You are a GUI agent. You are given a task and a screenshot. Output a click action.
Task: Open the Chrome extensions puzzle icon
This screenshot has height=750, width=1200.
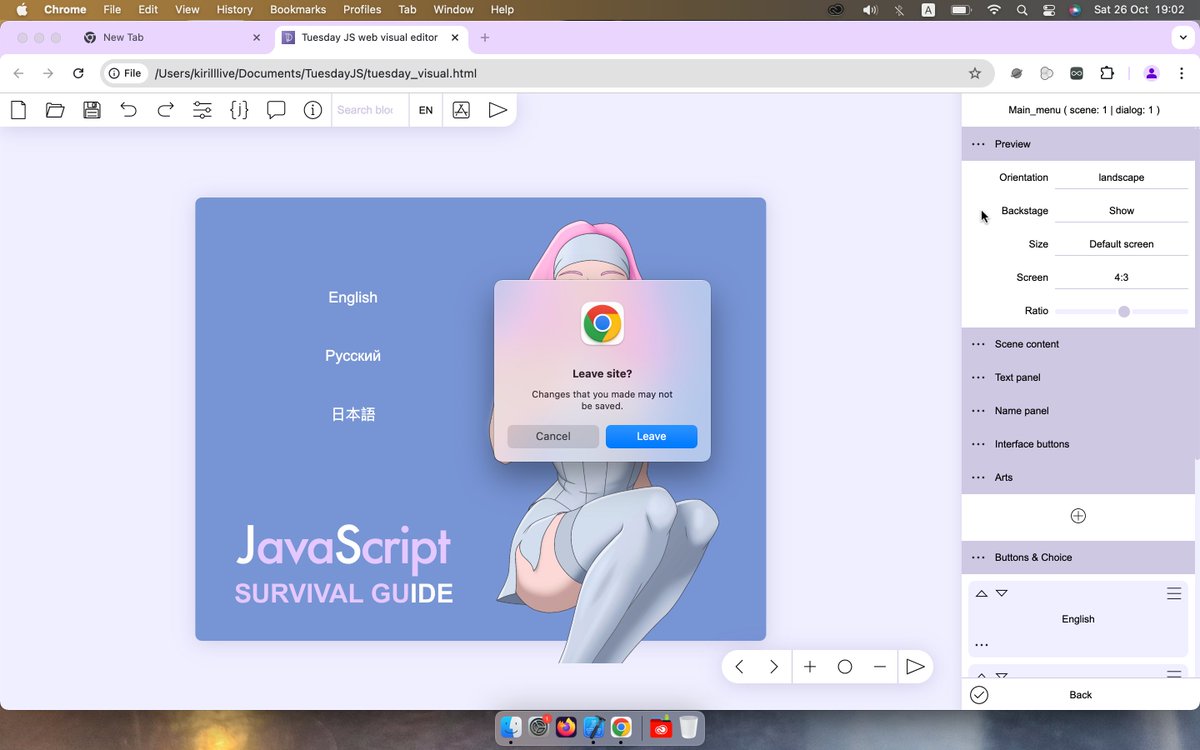(x=1107, y=73)
